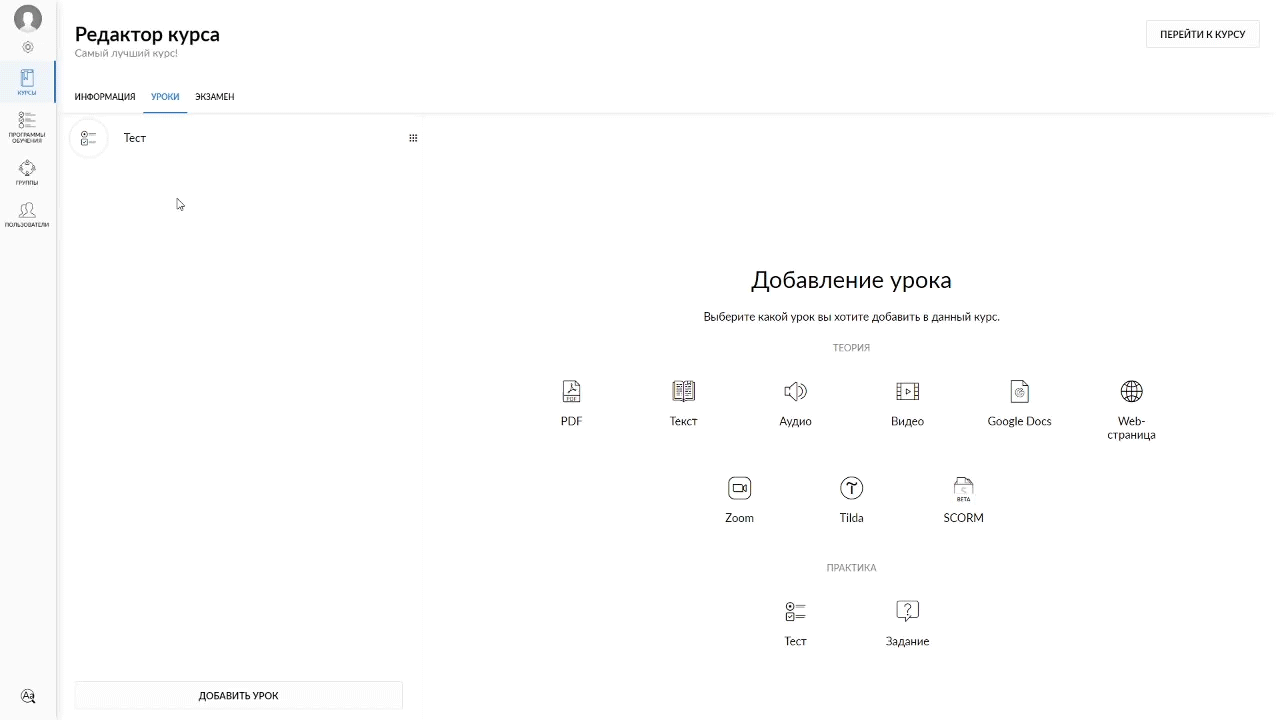This screenshot has width=1280, height=720.
Task: Click the Редактор курса heading
Action: point(147,34)
